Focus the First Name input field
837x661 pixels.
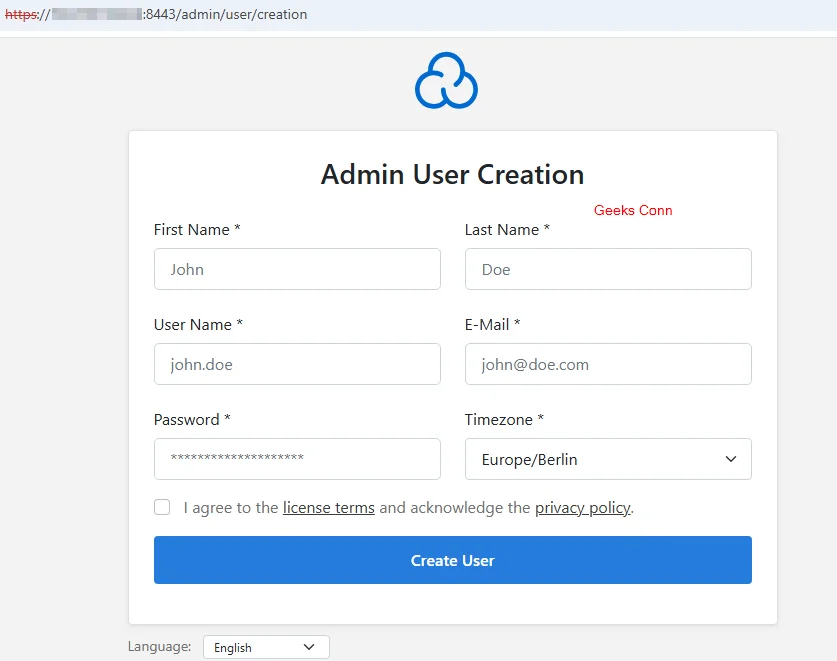click(296, 268)
